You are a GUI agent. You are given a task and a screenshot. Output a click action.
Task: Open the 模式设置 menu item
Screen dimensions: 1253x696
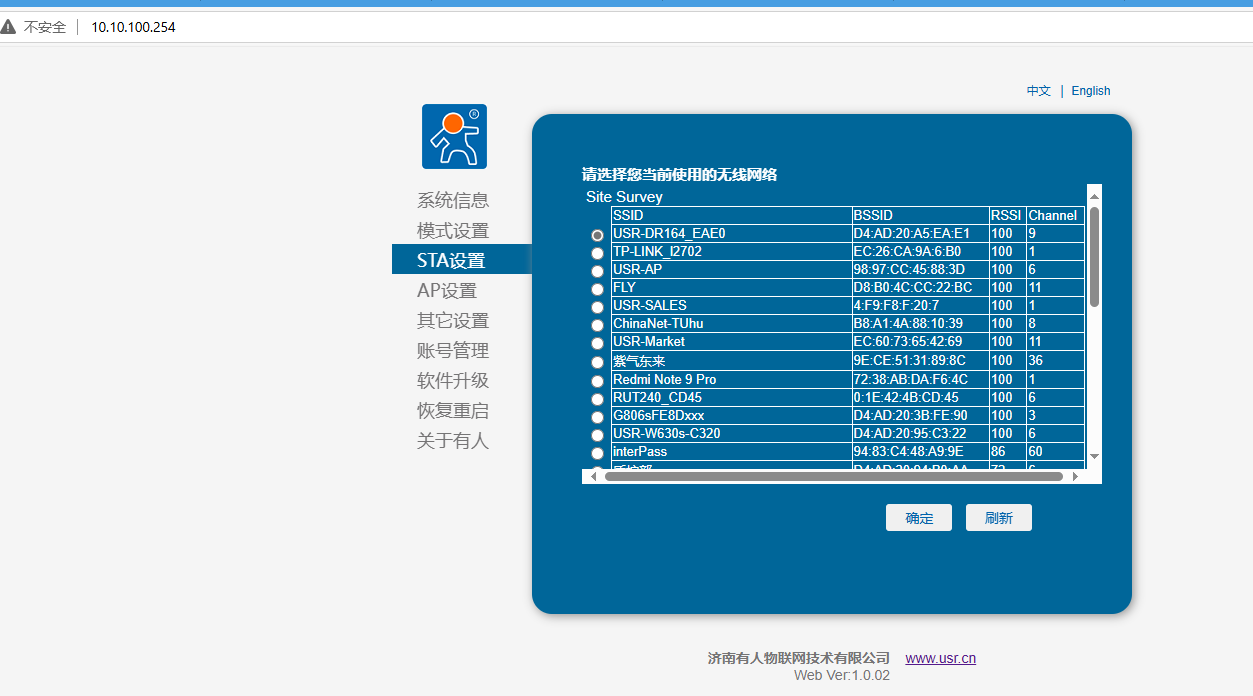tap(453, 230)
